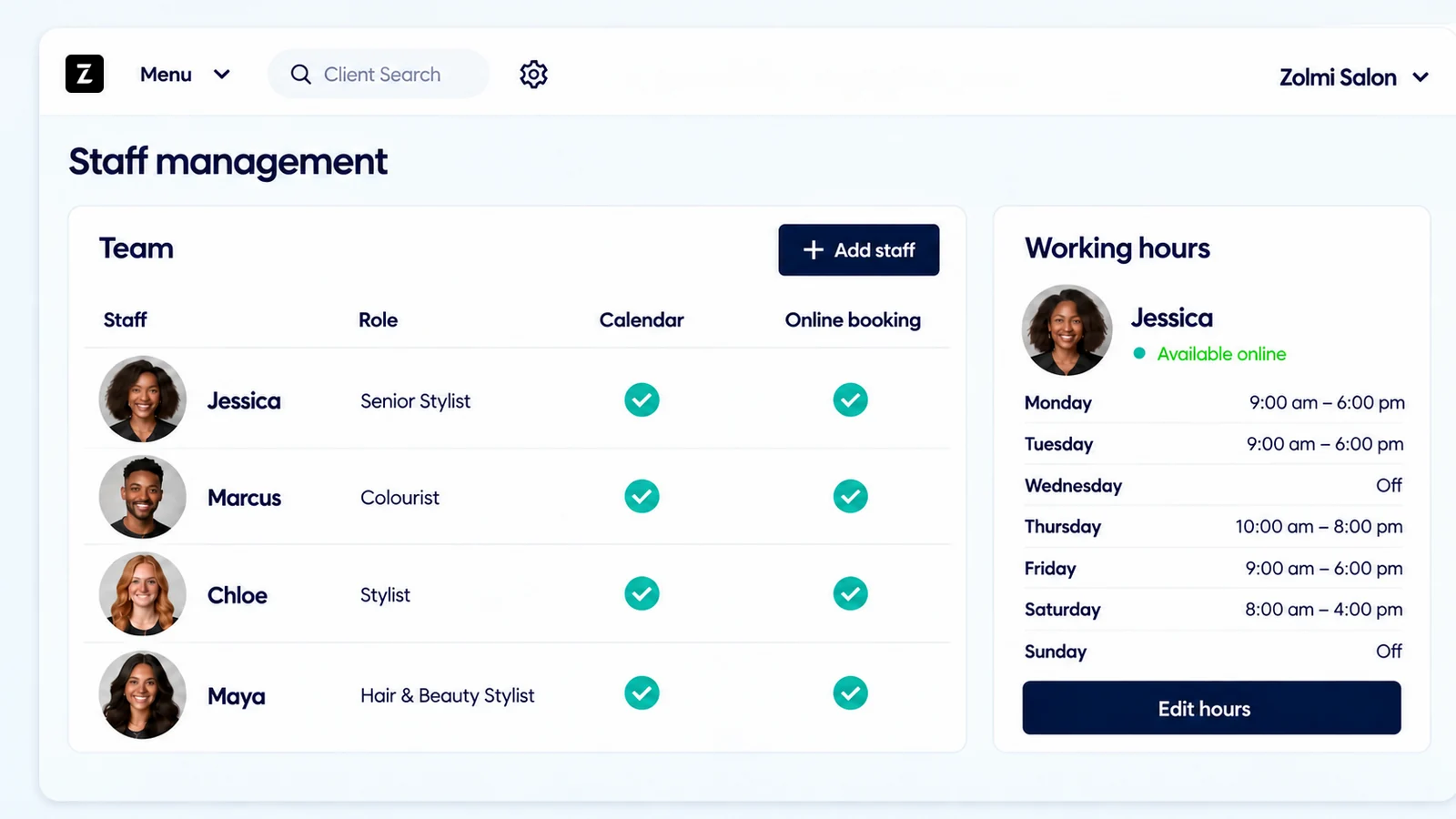Click the Online booking column header
This screenshot has width=1456, height=819.
(x=853, y=319)
